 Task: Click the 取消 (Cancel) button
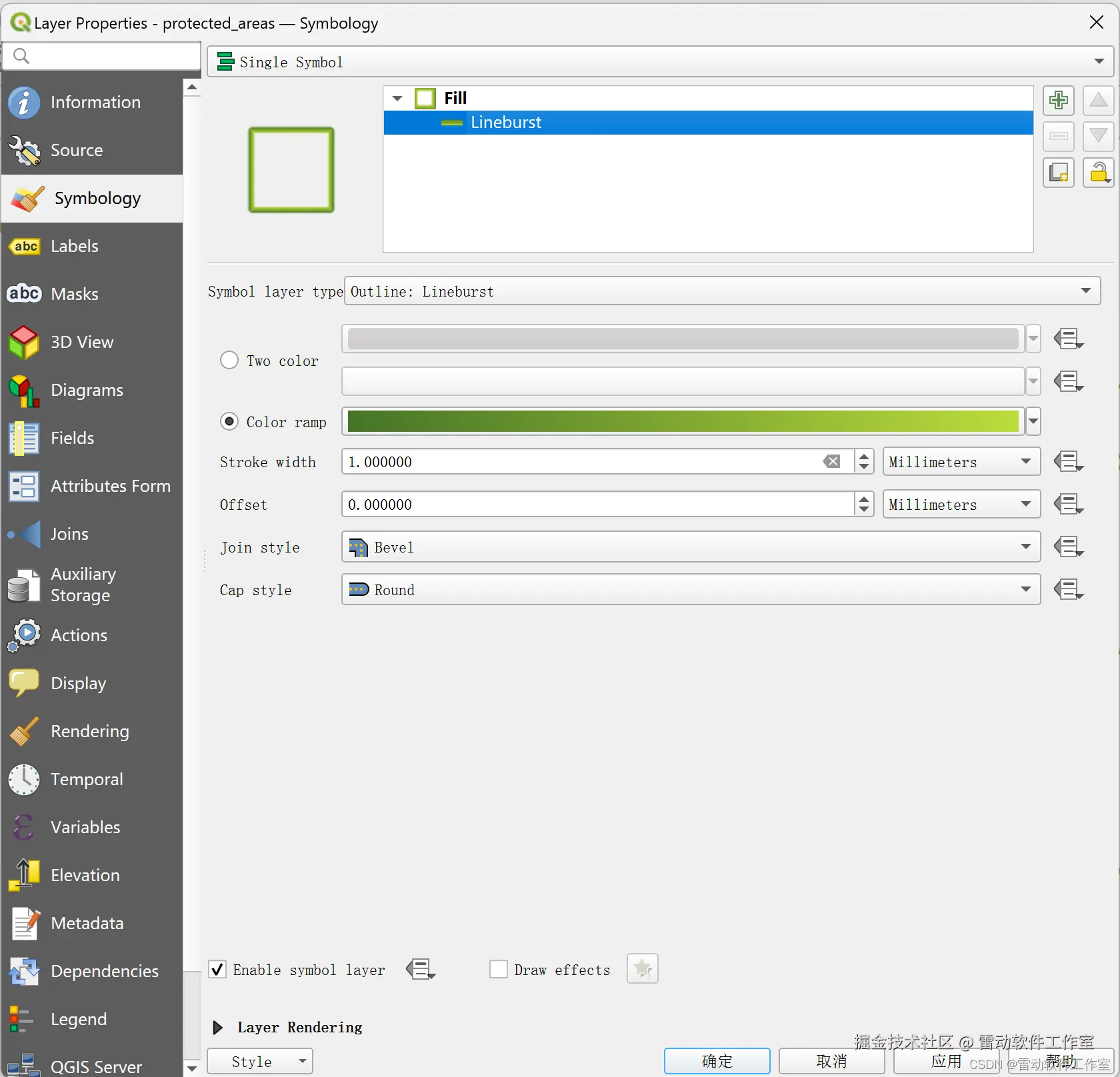[832, 1061]
